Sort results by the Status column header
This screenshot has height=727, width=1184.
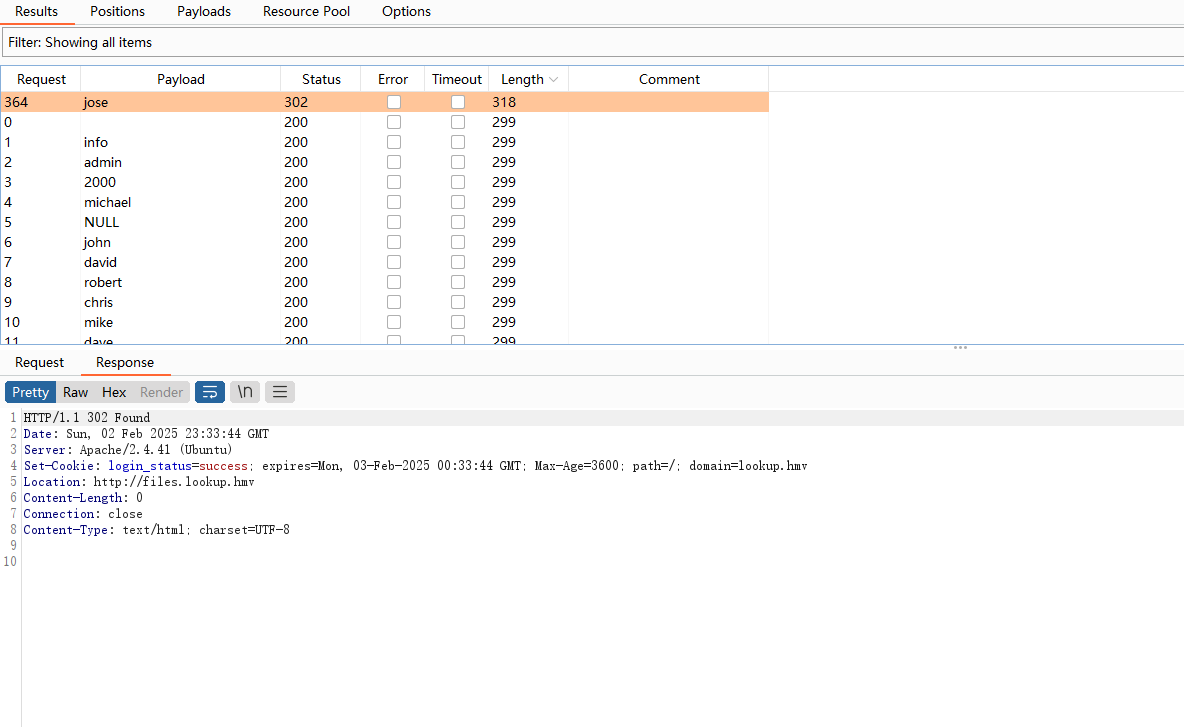[321, 80]
